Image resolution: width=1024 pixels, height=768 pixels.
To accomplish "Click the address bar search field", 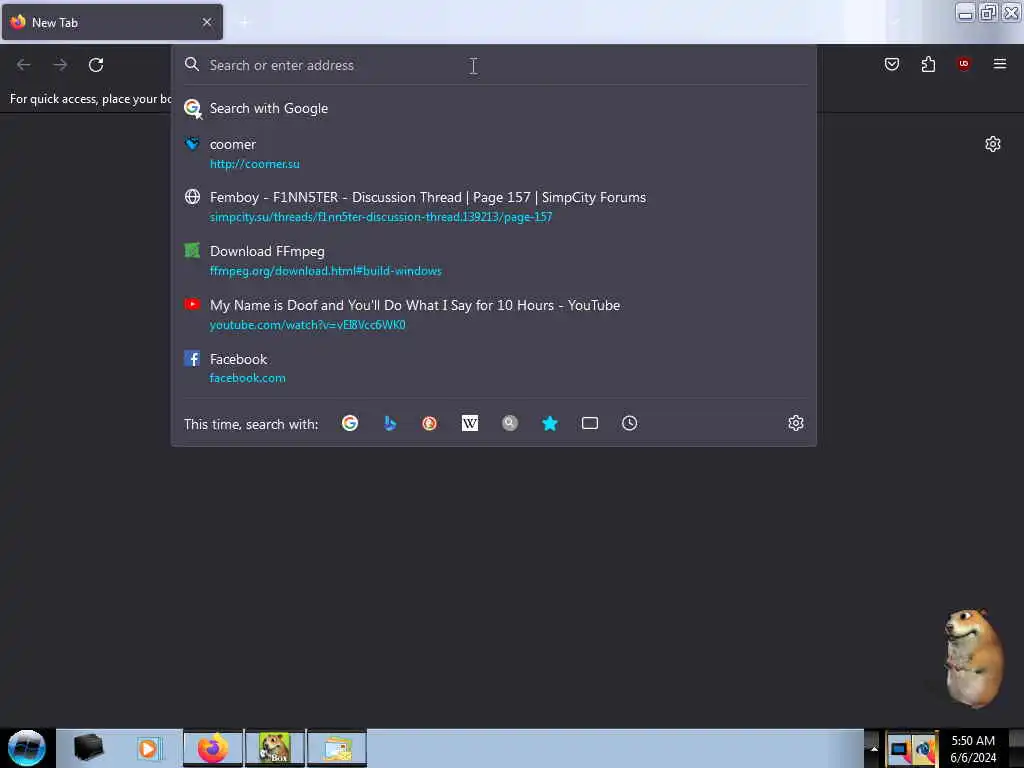I will 494,65.
